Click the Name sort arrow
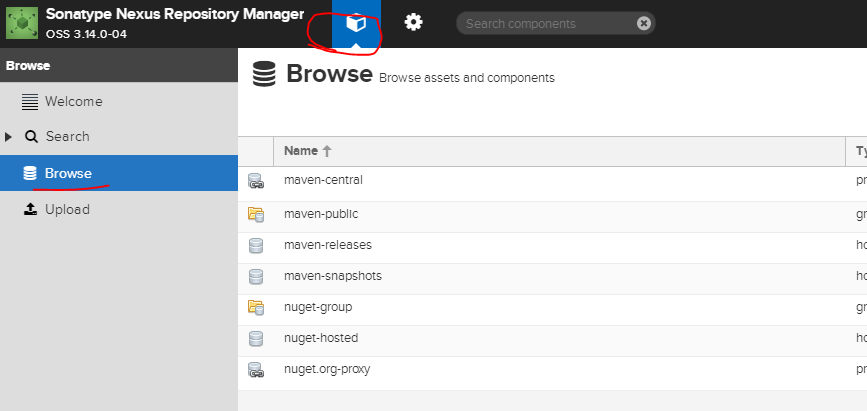Screen dimensions: 867x411 tap(327, 151)
